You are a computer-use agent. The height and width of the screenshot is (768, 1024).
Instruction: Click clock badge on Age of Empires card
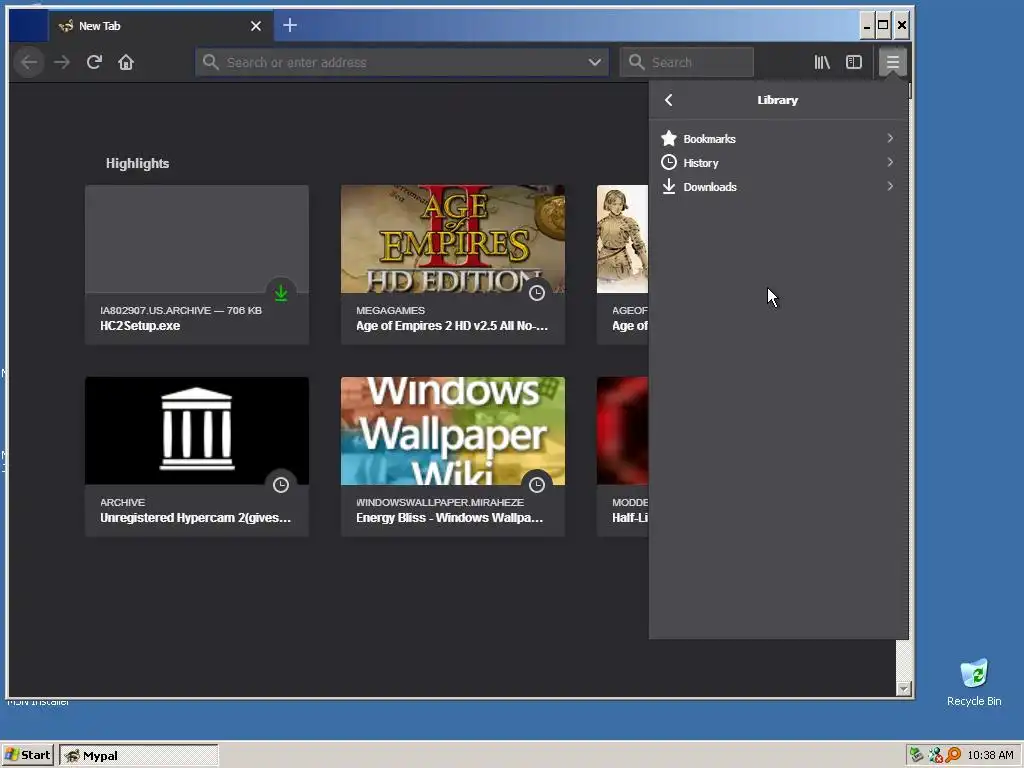(537, 293)
